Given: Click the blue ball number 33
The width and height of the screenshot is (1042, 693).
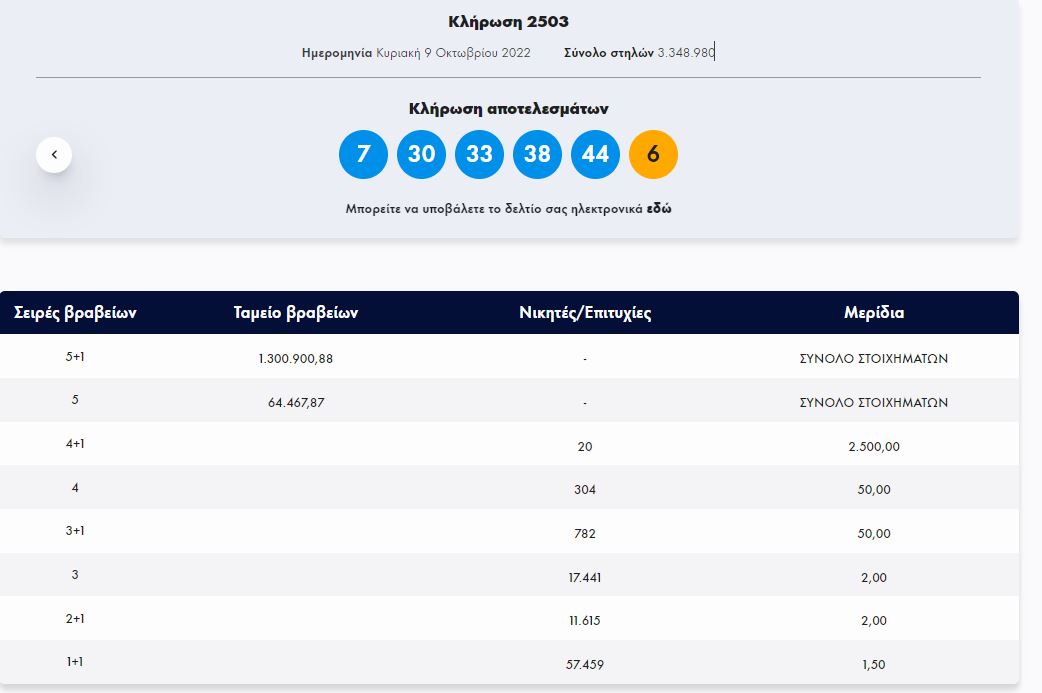Looking at the screenshot, I should (x=479, y=155).
